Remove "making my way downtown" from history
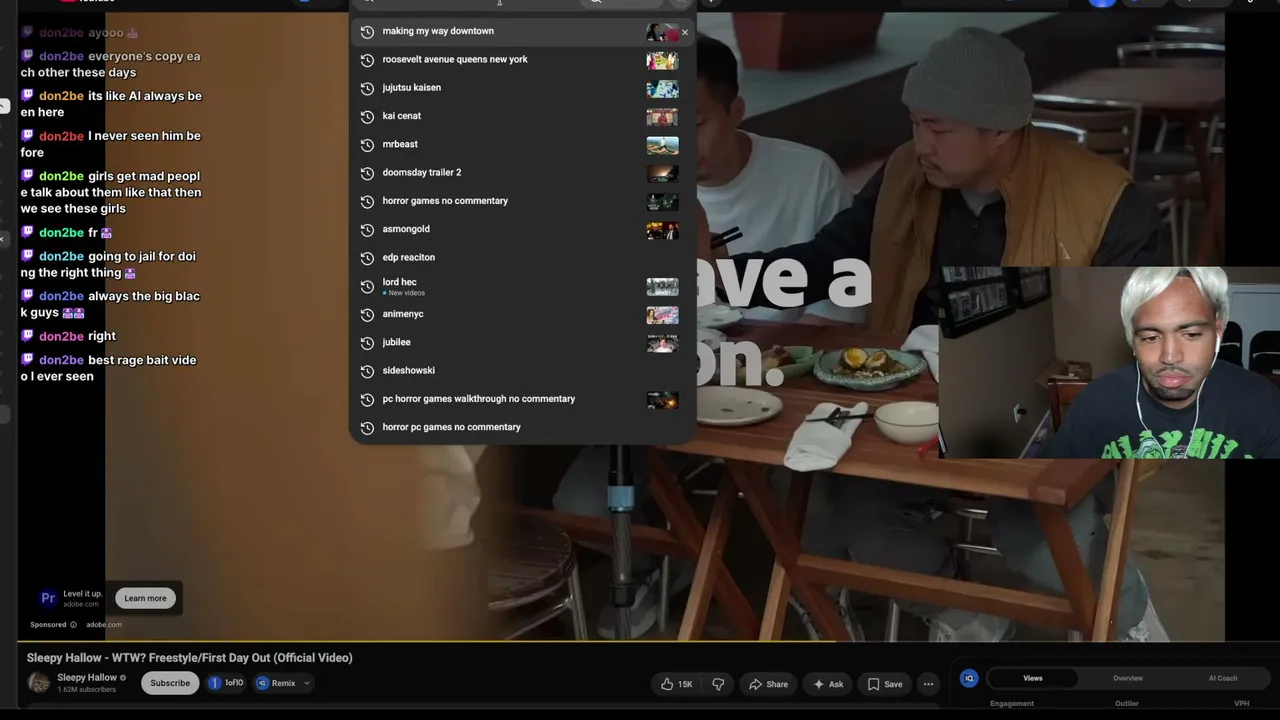 (x=685, y=33)
